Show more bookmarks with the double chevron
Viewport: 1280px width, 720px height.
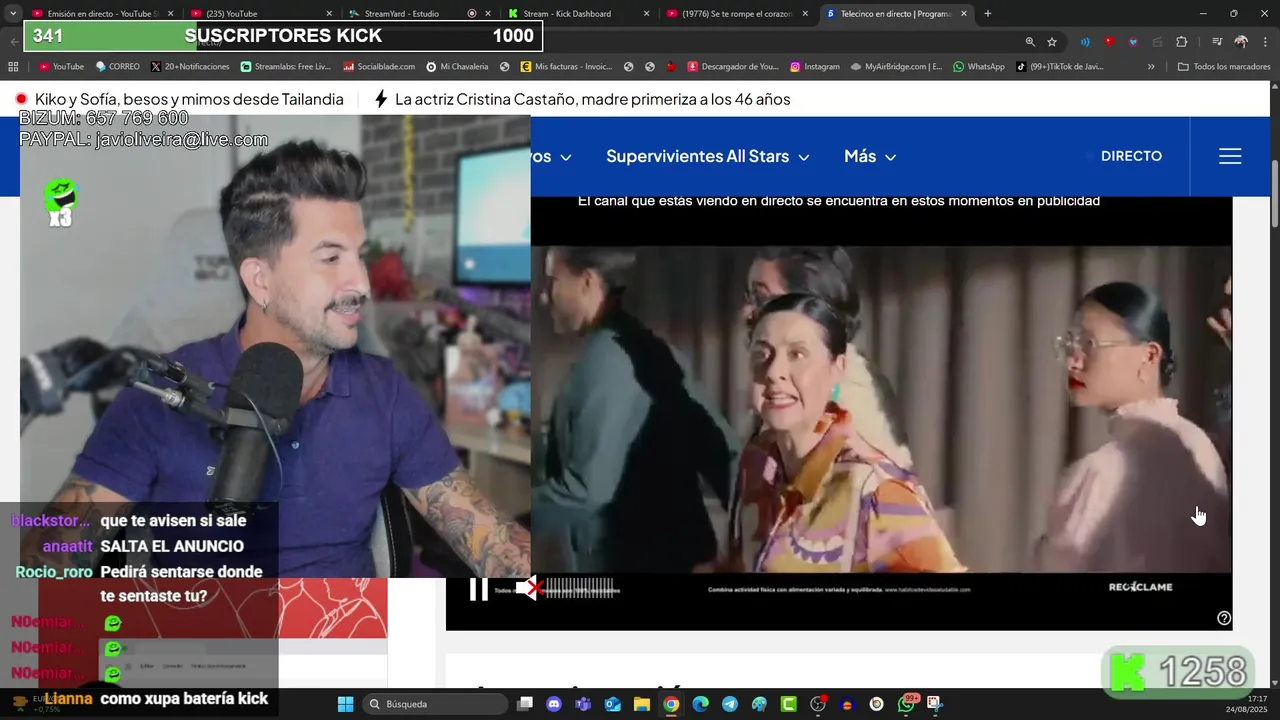pyautogui.click(x=1151, y=67)
